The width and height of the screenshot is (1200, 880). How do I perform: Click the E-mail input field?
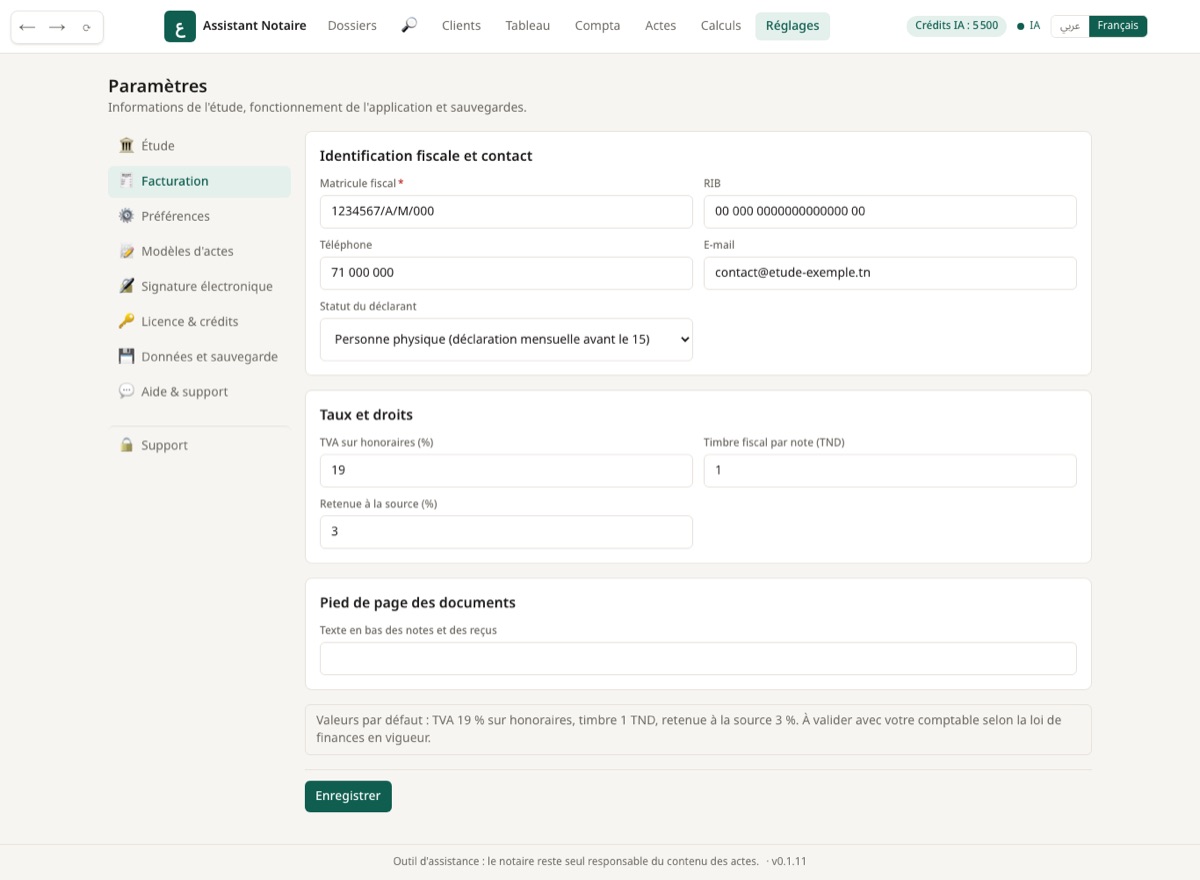(x=890, y=273)
